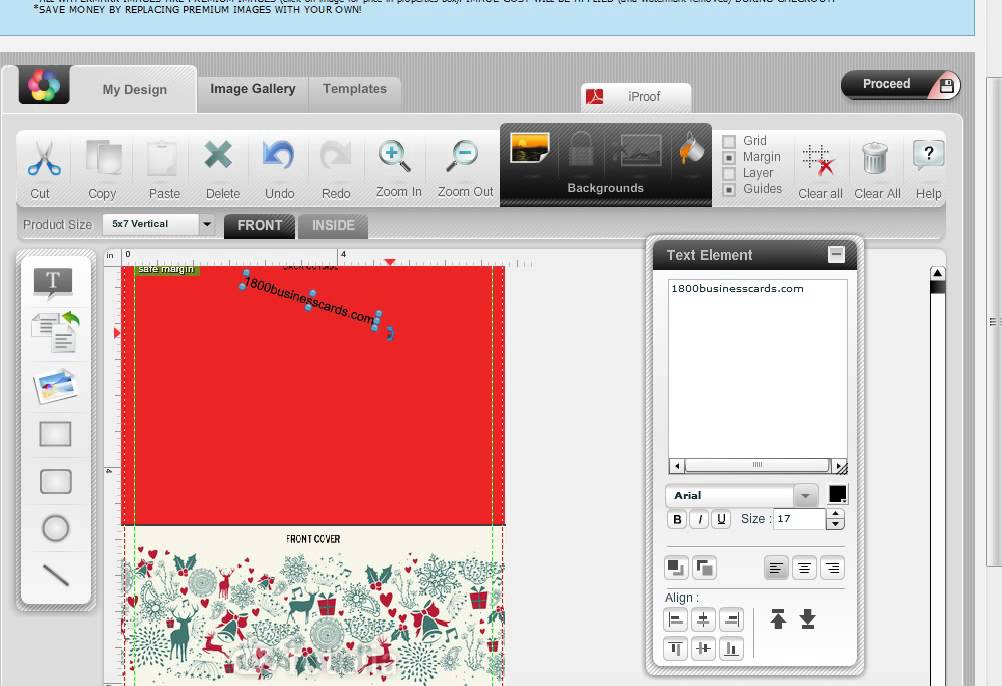This screenshot has height=686, width=1002.
Task: Collapse the Text Element panel
Action: click(836, 254)
